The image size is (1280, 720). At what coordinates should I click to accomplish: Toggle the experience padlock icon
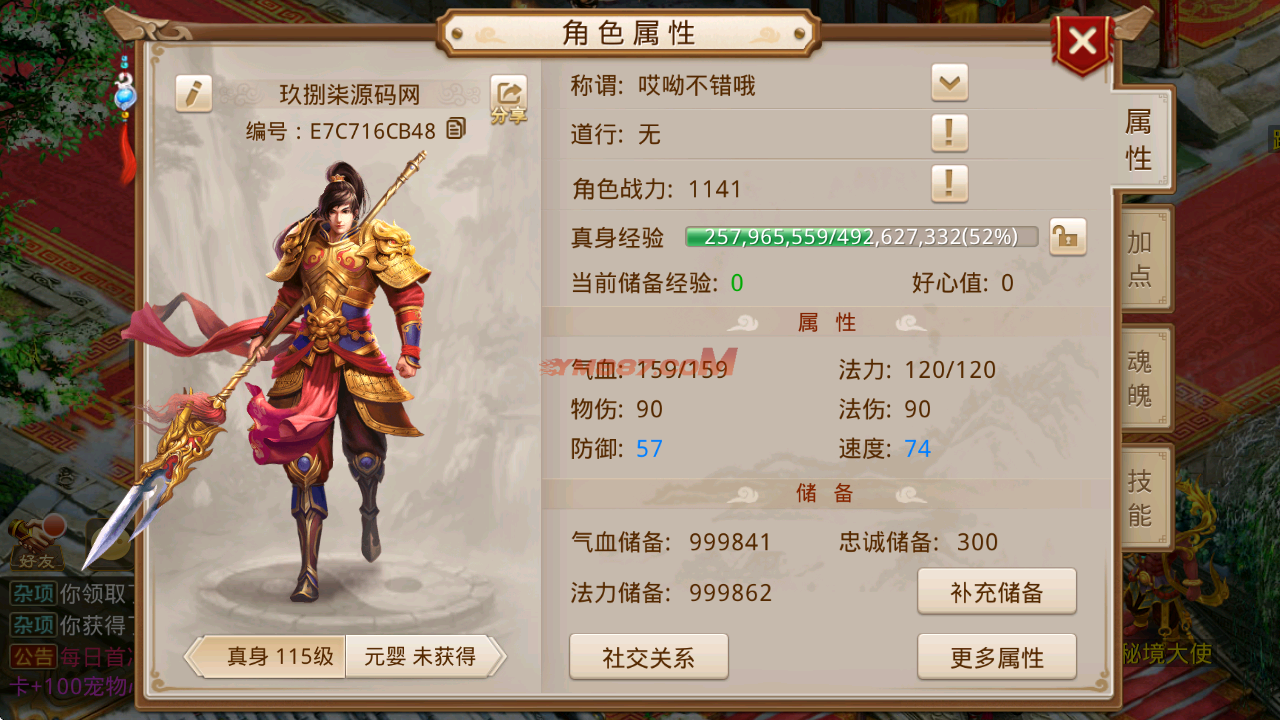pyautogui.click(x=1067, y=237)
